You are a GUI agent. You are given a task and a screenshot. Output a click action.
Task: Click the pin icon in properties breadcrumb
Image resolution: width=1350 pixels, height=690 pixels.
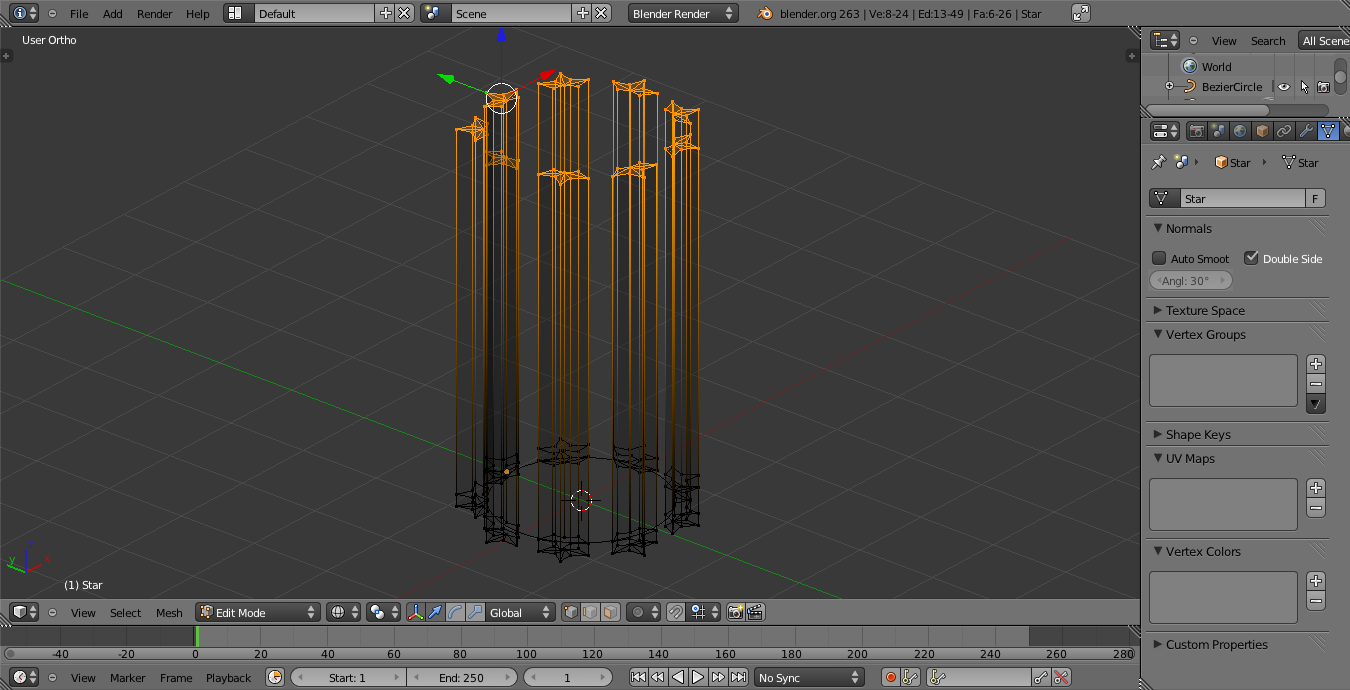(1158, 162)
